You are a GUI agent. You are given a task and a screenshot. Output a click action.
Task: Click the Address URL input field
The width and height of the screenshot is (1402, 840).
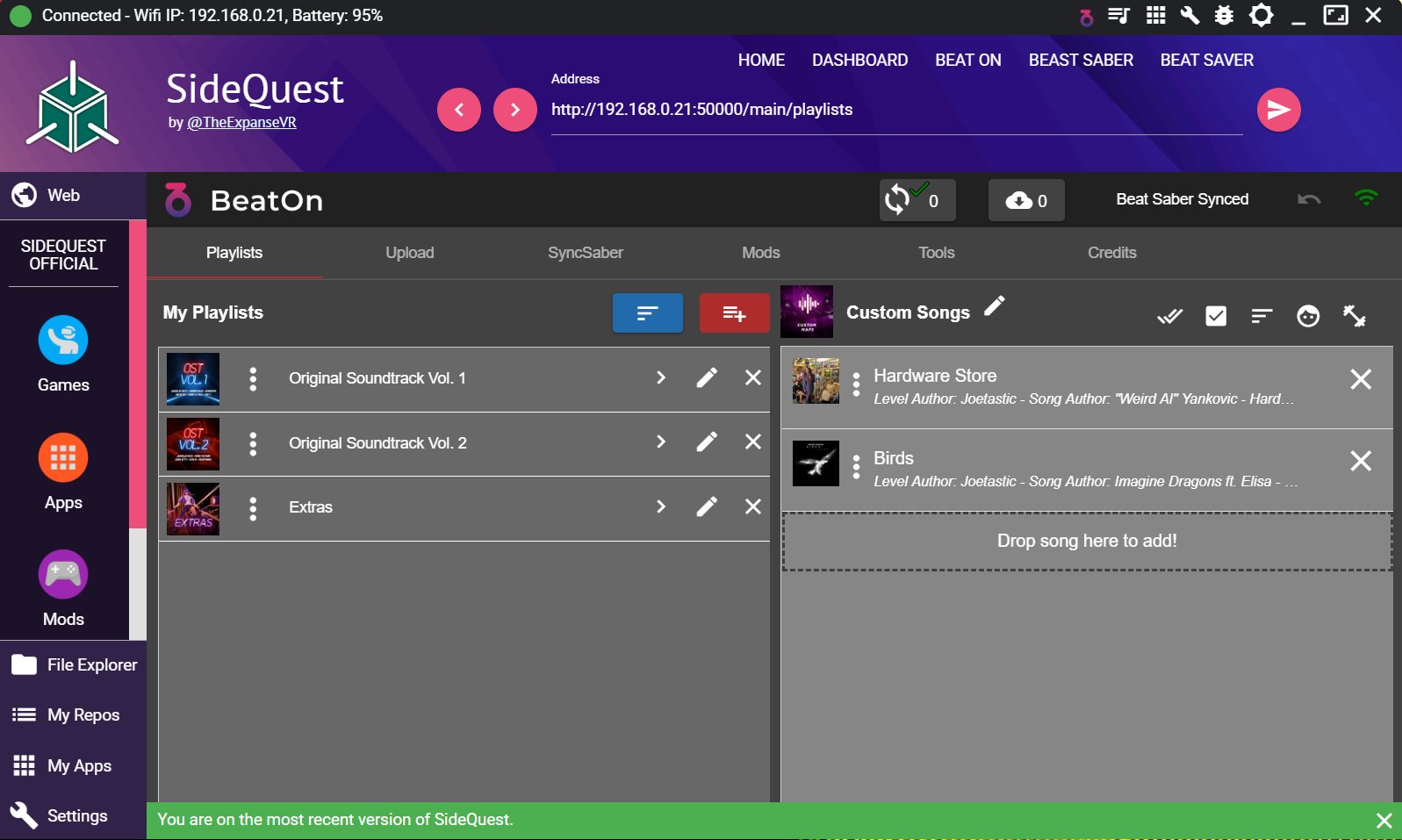click(x=896, y=110)
